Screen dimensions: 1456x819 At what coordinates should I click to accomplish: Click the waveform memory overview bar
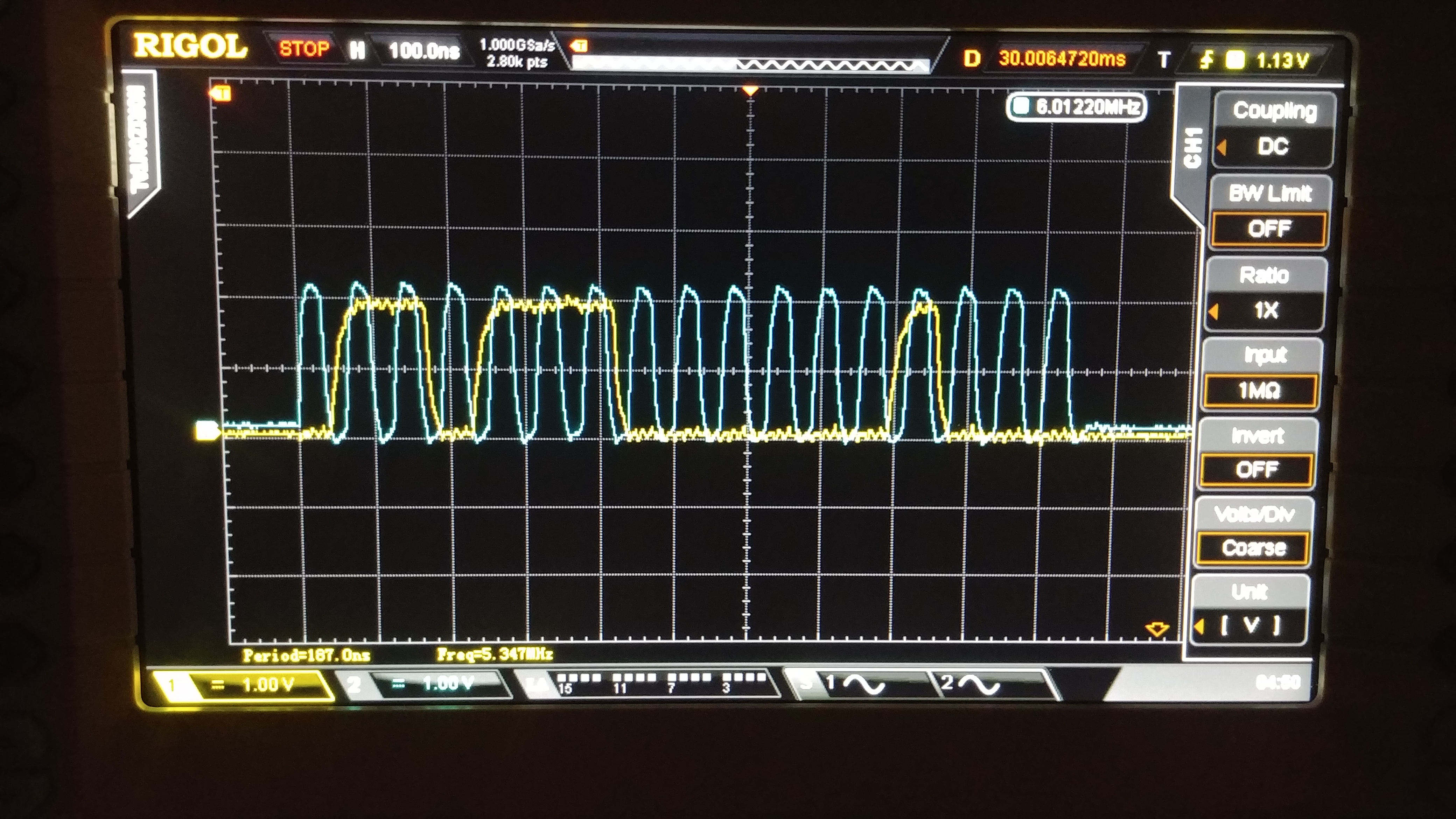pyautogui.click(x=751, y=65)
